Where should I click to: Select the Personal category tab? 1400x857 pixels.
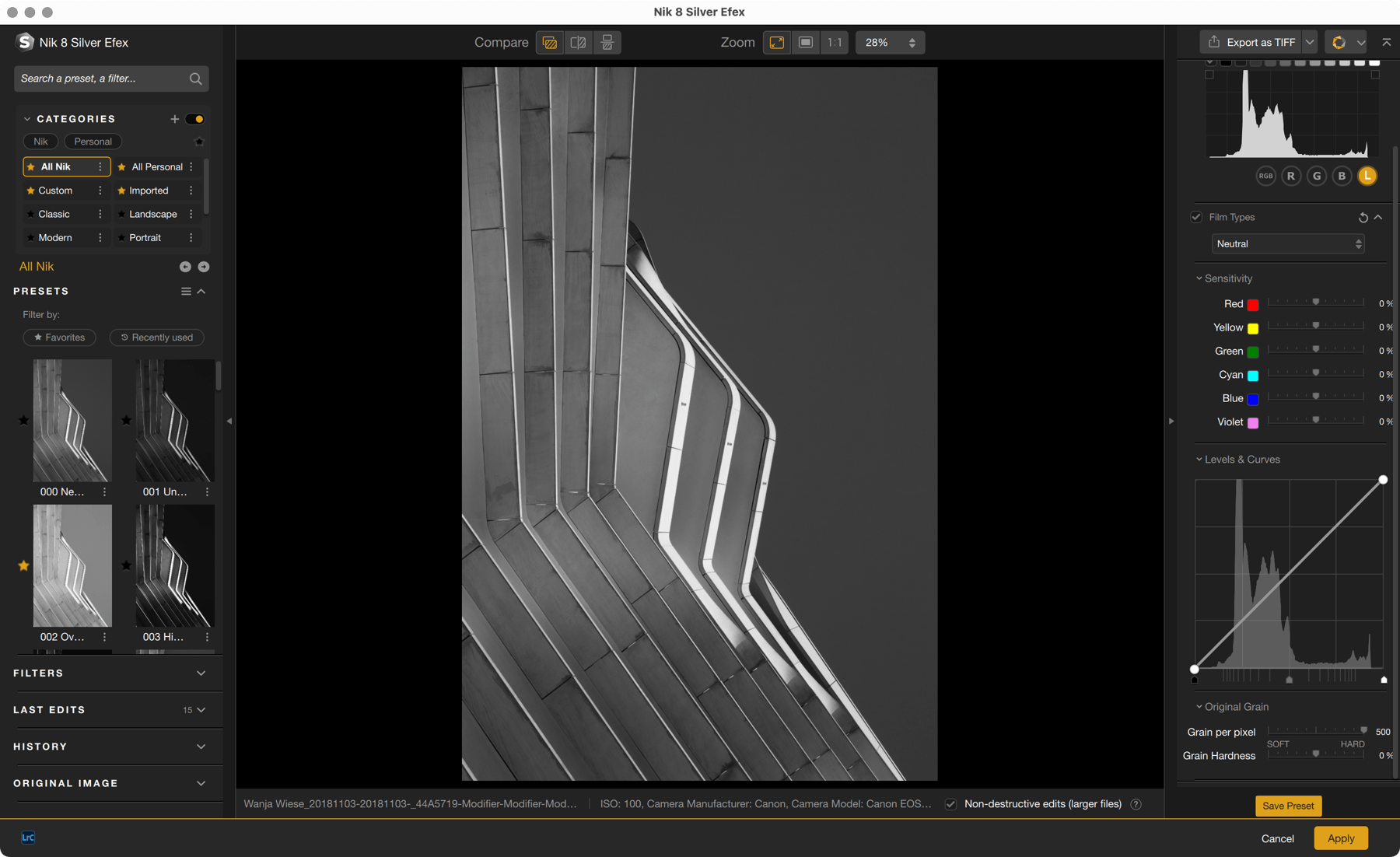pos(93,142)
